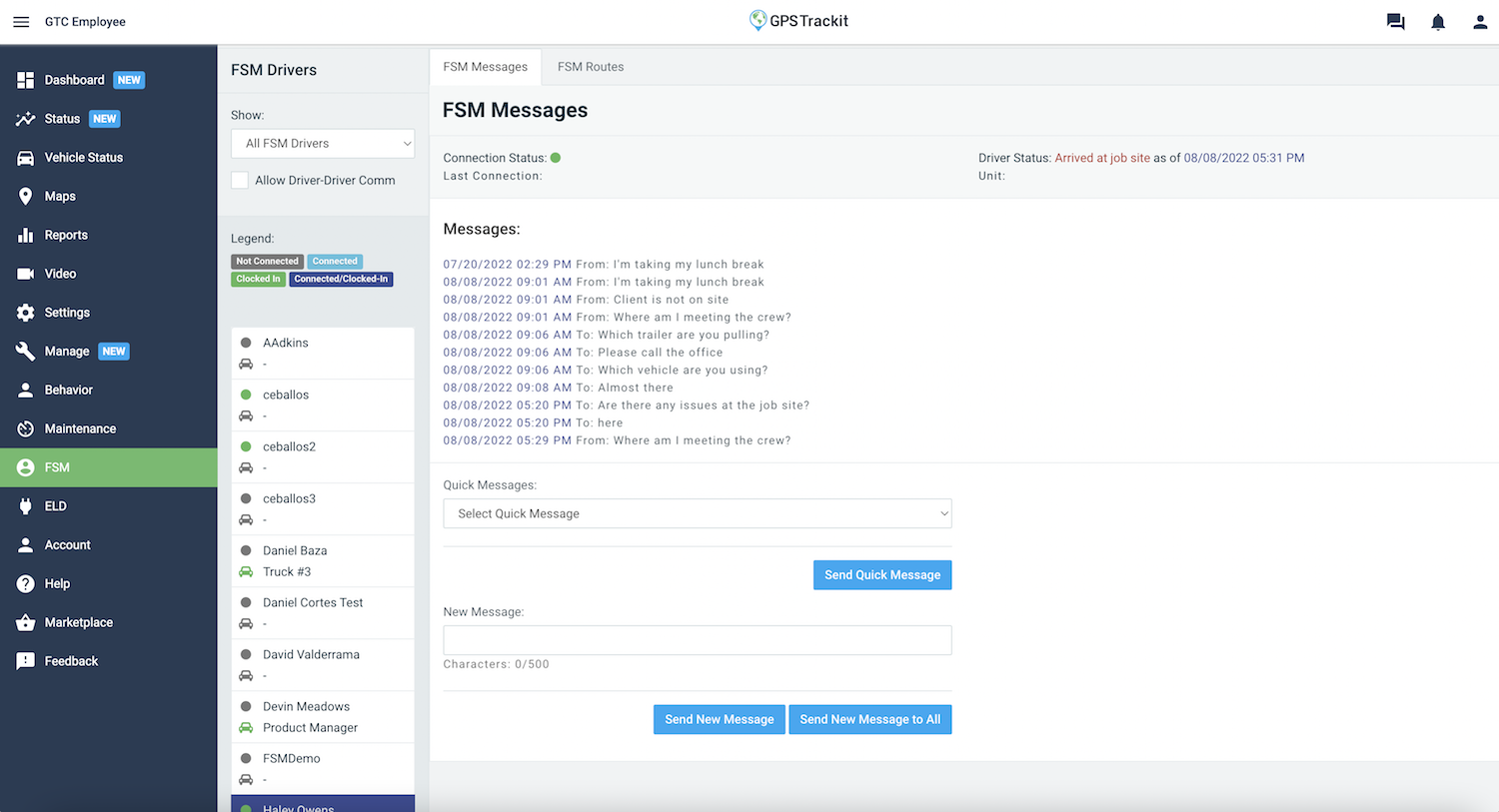Screen dimensions: 1499x812
Task: Select driver Daniel Baza from list
Action: coord(295,550)
